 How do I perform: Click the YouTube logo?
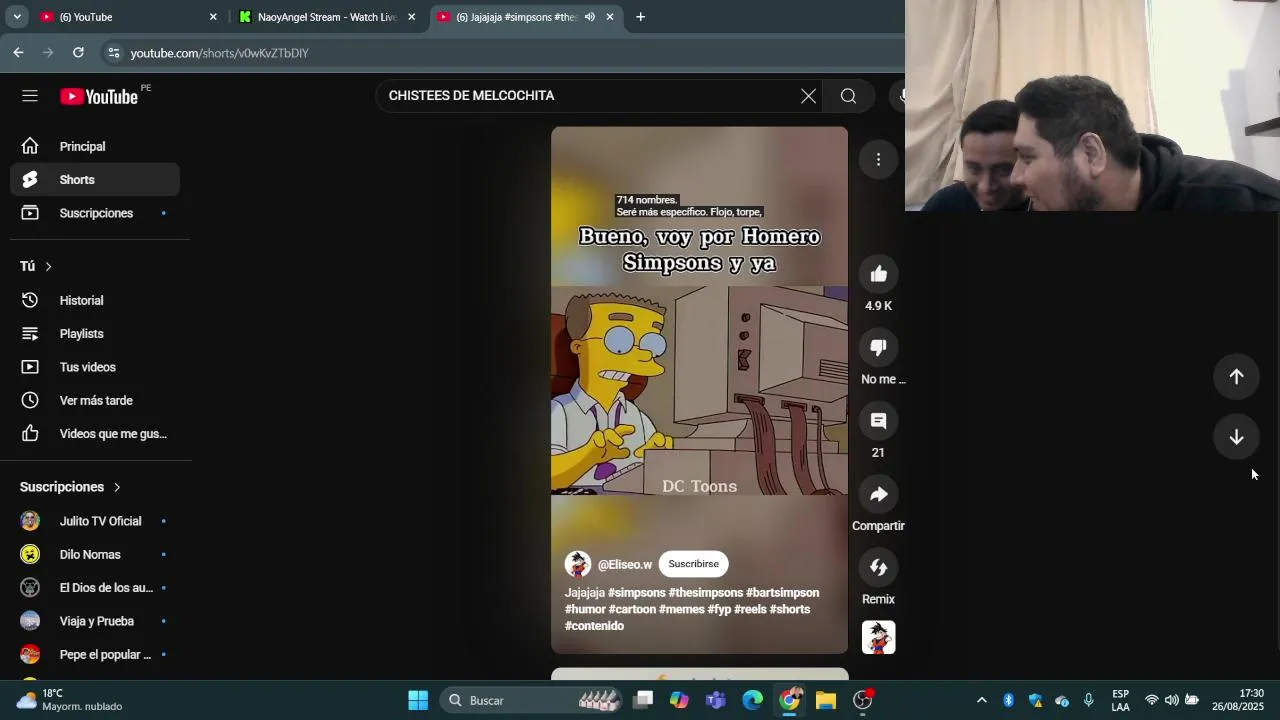click(x=99, y=96)
